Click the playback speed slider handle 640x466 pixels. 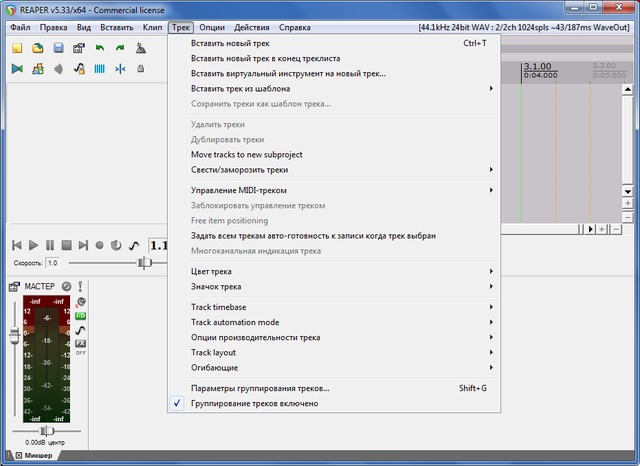[145, 262]
